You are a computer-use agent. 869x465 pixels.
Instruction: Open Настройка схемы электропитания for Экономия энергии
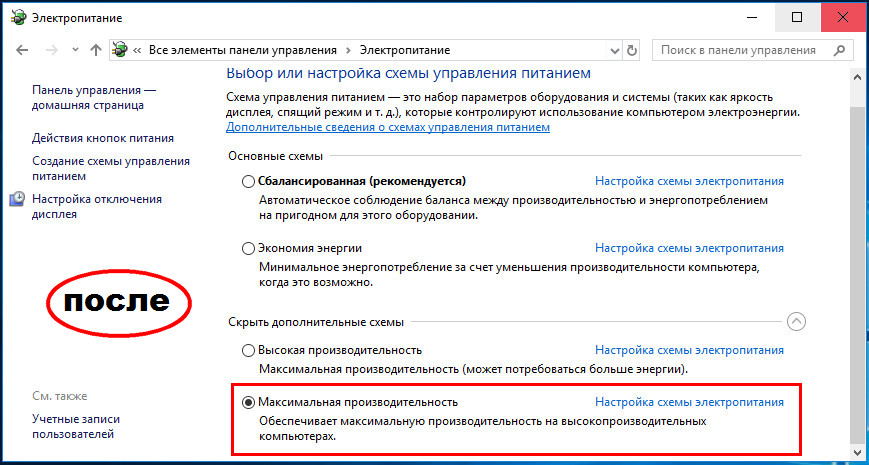click(x=689, y=248)
